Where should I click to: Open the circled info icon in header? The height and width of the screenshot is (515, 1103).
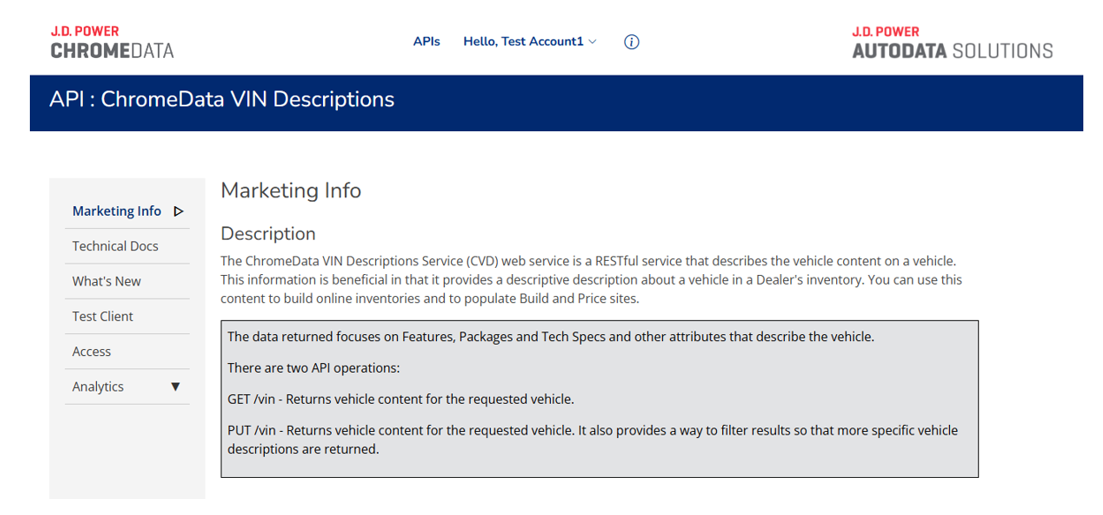[631, 42]
